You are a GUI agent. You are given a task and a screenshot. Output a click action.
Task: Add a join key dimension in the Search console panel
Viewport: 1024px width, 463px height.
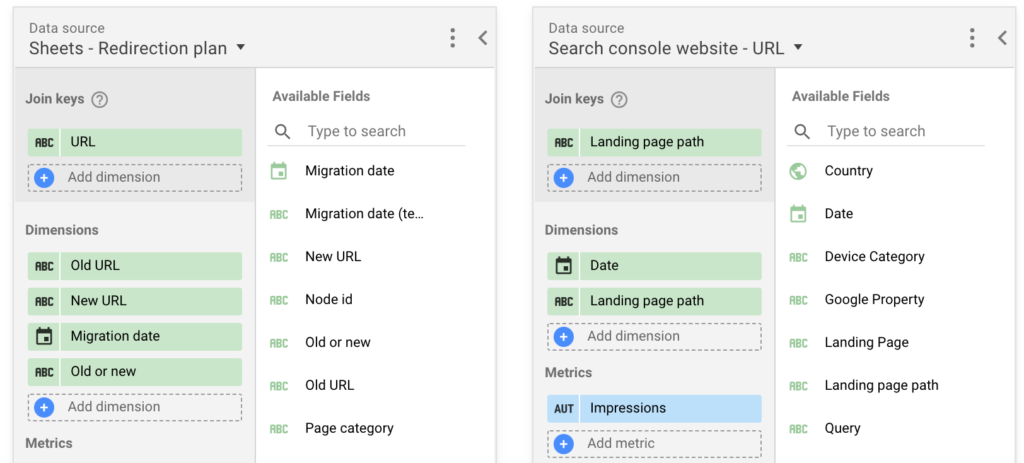click(x=654, y=177)
